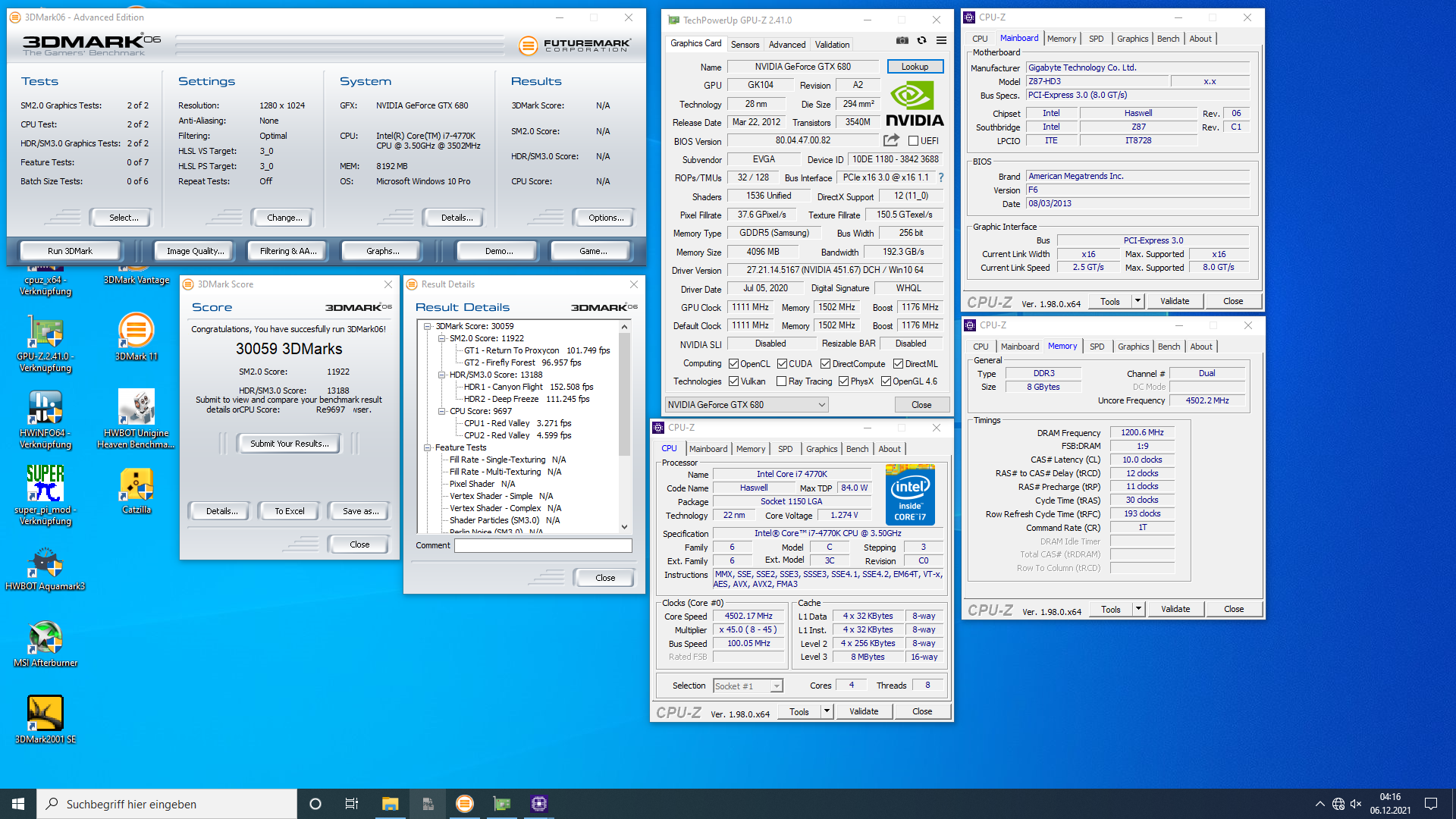Toggle the PhysX checkbox

coord(843,381)
